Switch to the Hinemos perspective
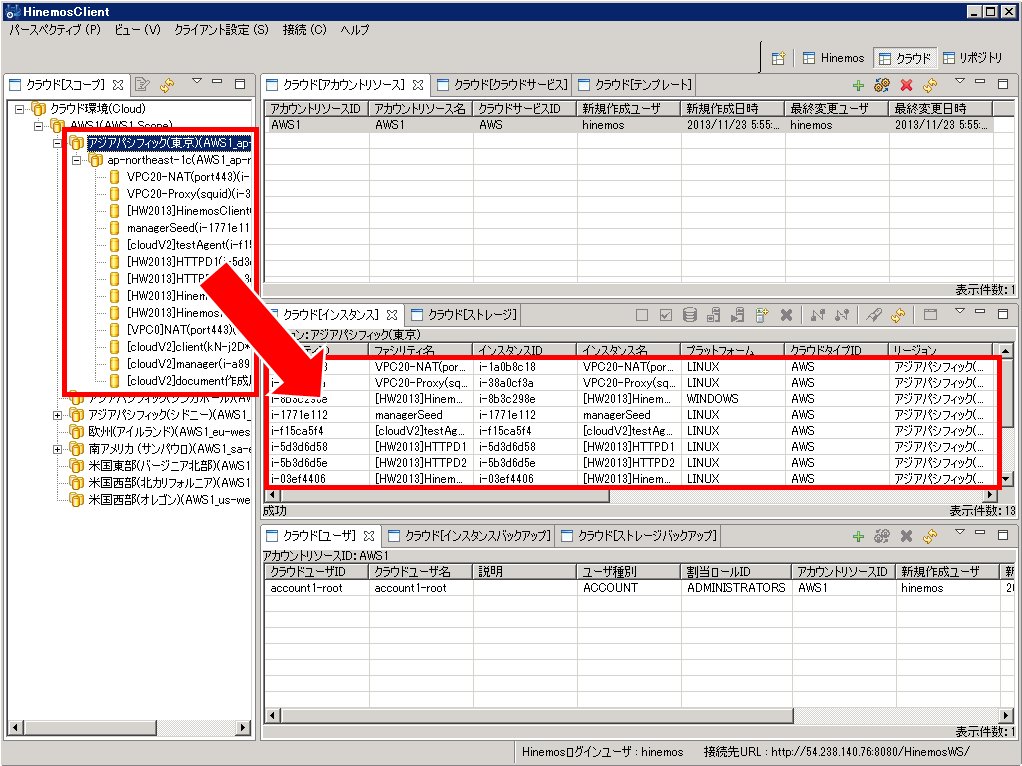This screenshot has height=766, width=1022. click(x=834, y=58)
